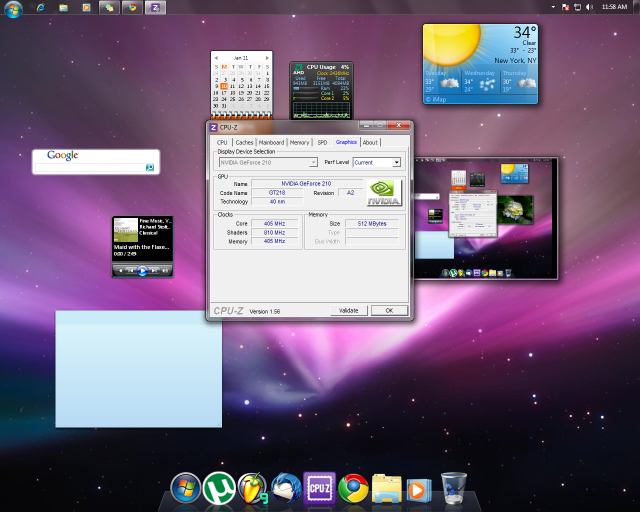Click the song title Maid with the Flaxe...
Screen dimensions: 640x512
[141, 247]
